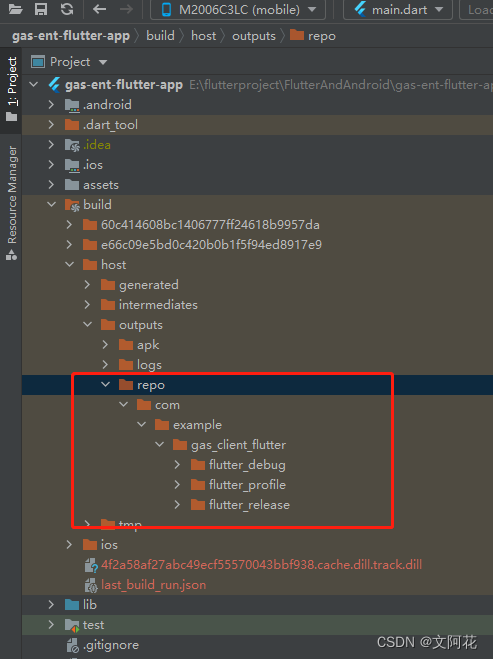Viewport: 493px width, 659px height.
Task: Click the Forward navigation arrow
Action: (x=126, y=9)
